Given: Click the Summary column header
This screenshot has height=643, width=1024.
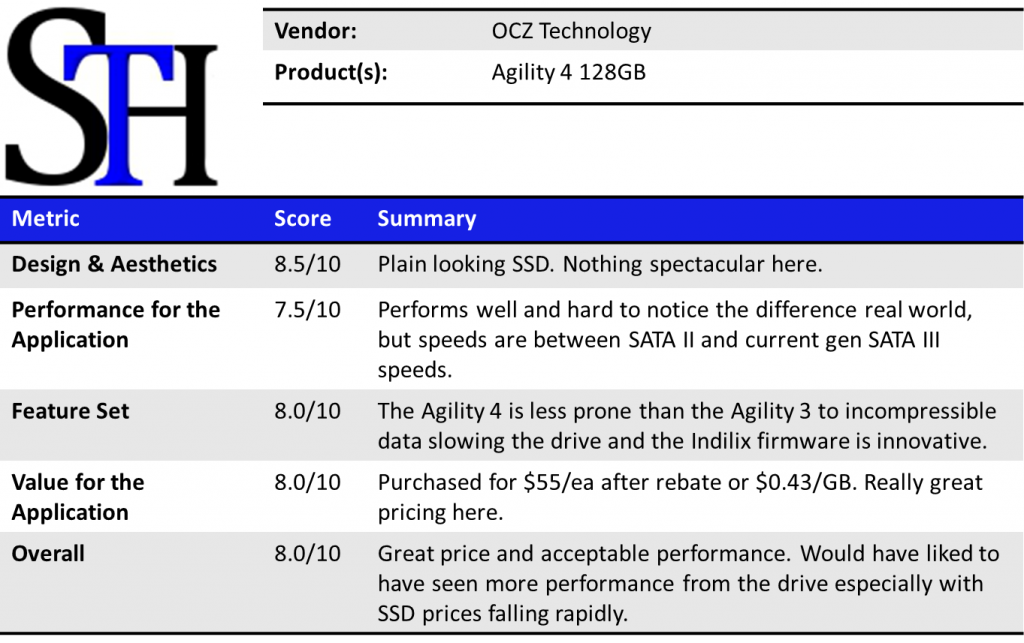Looking at the screenshot, I should pos(427,218).
